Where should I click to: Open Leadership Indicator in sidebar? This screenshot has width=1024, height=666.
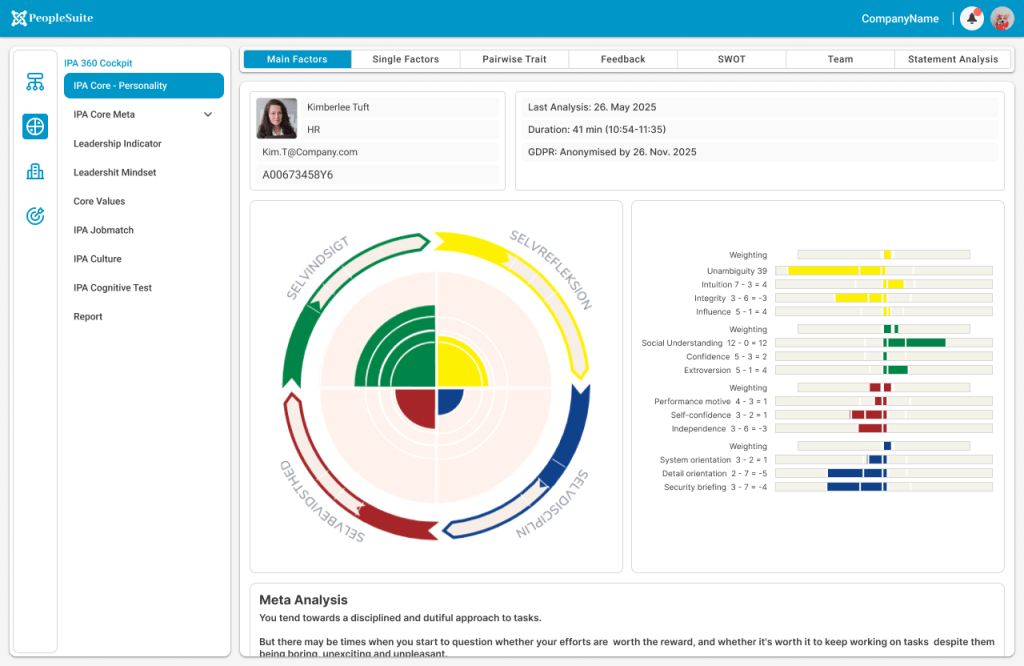117,144
